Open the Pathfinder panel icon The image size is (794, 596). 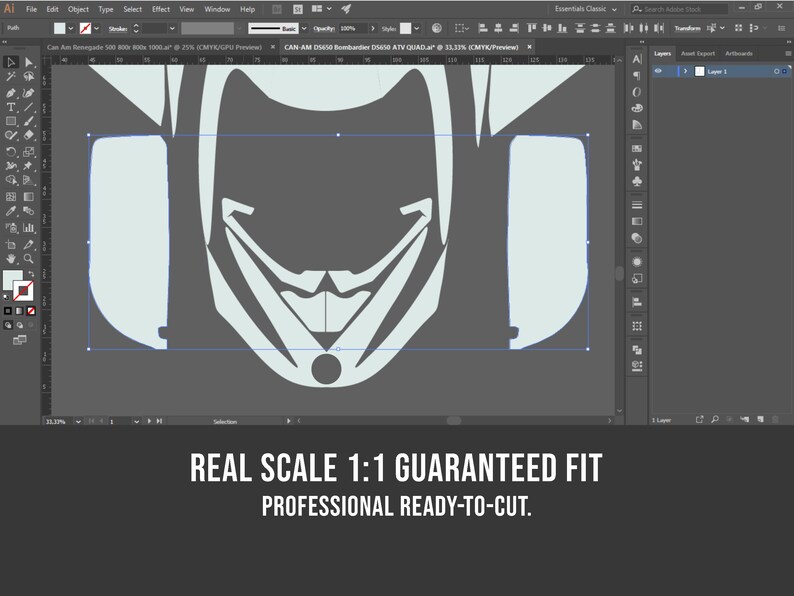(x=637, y=349)
